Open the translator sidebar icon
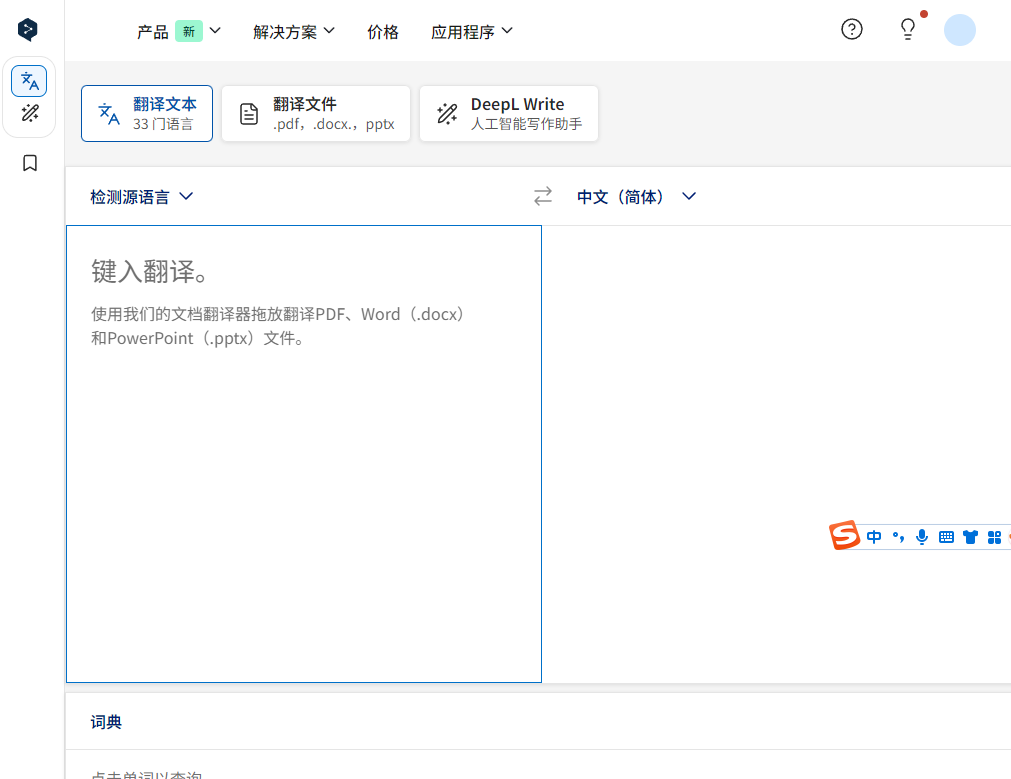Image resolution: width=1011 pixels, height=779 pixels. 29,81
